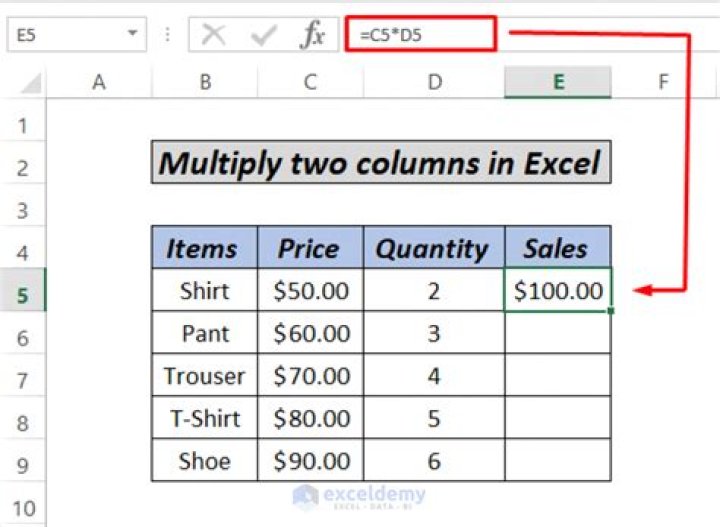This screenshot has height=527, width=720.
Task: Click the '$70.00' price cell
Action: click(x=310, y=375)
